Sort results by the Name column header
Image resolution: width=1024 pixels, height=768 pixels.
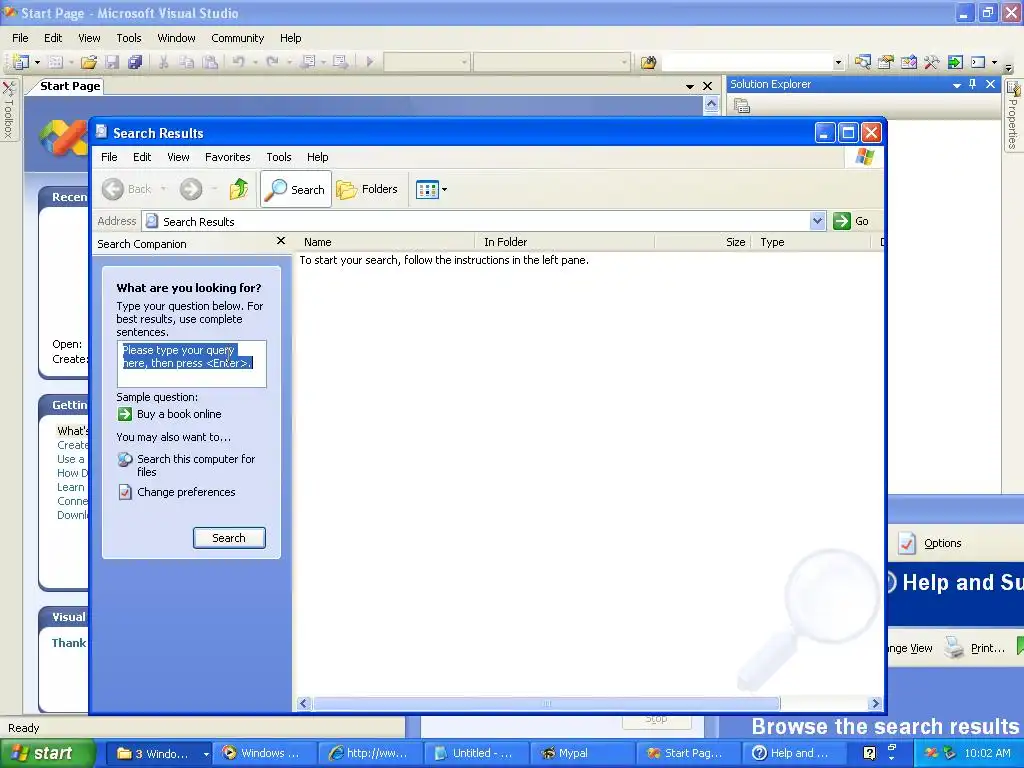(x=385, y=242)
